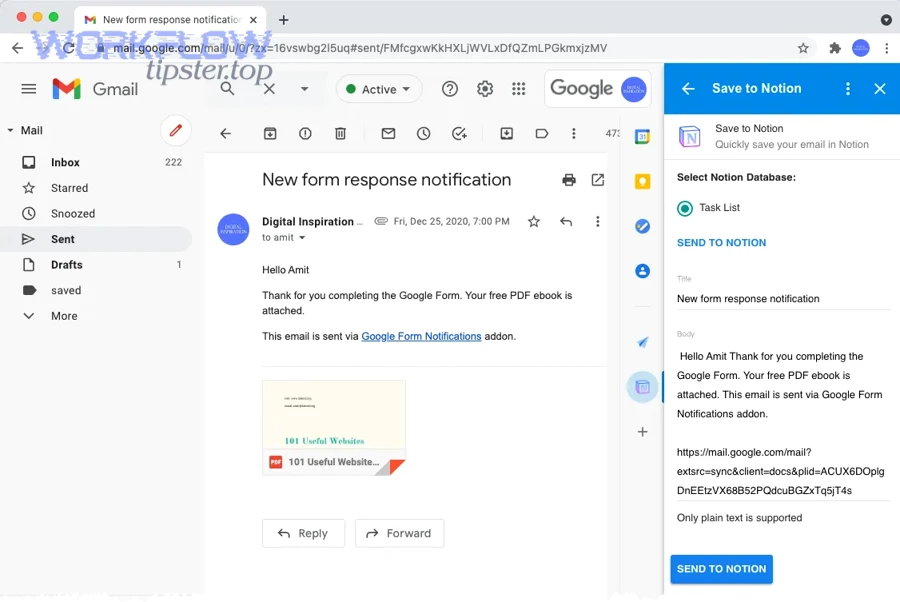Switch to the Sent folder
This screenshot has width=900, height=602.
(62, 239)
